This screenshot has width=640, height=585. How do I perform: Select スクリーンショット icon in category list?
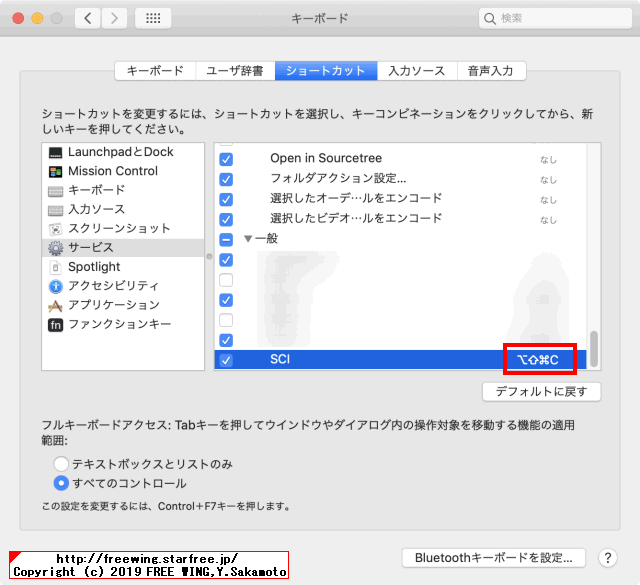tap(56, 229)
